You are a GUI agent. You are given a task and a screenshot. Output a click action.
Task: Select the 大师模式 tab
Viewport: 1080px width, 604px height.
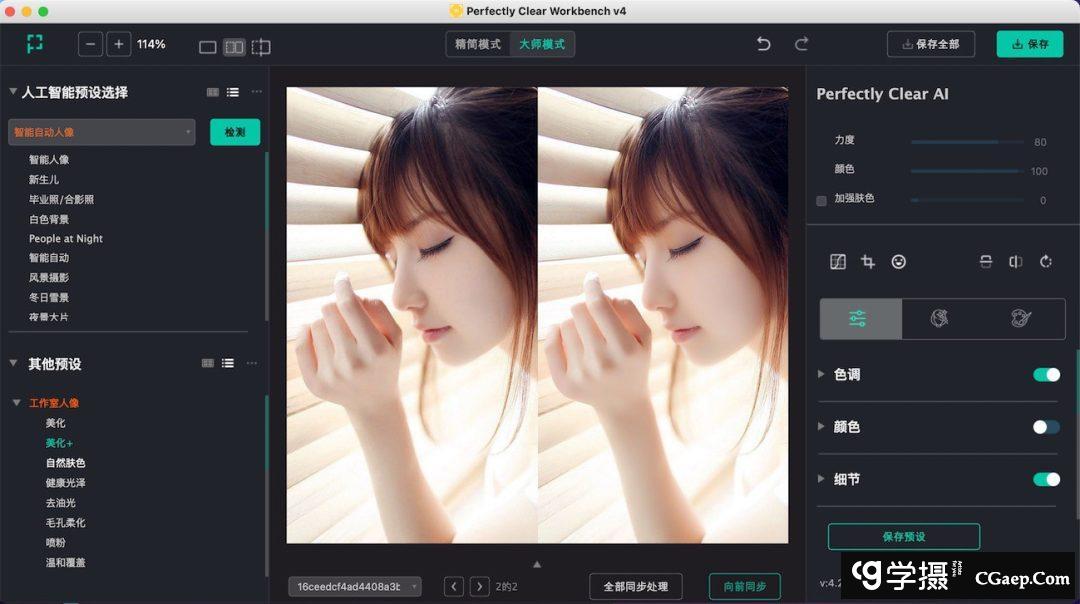(x=542, y=44)
